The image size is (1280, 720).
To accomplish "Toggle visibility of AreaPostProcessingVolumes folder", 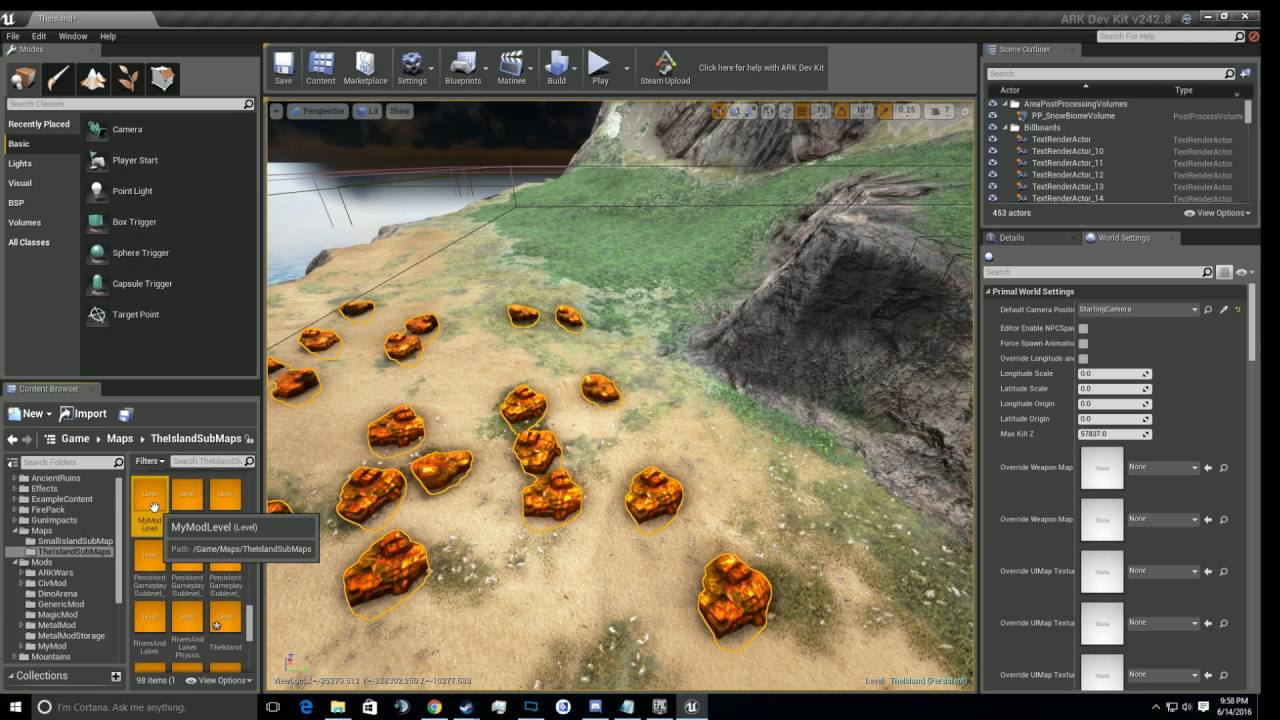I will click(x=992, y=104).
